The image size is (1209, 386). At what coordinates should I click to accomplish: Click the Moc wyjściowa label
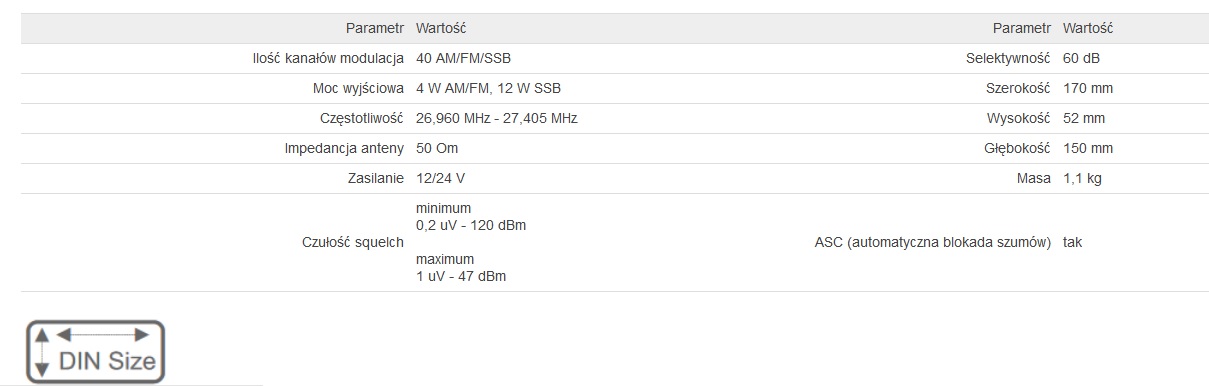tap(358, 88)
